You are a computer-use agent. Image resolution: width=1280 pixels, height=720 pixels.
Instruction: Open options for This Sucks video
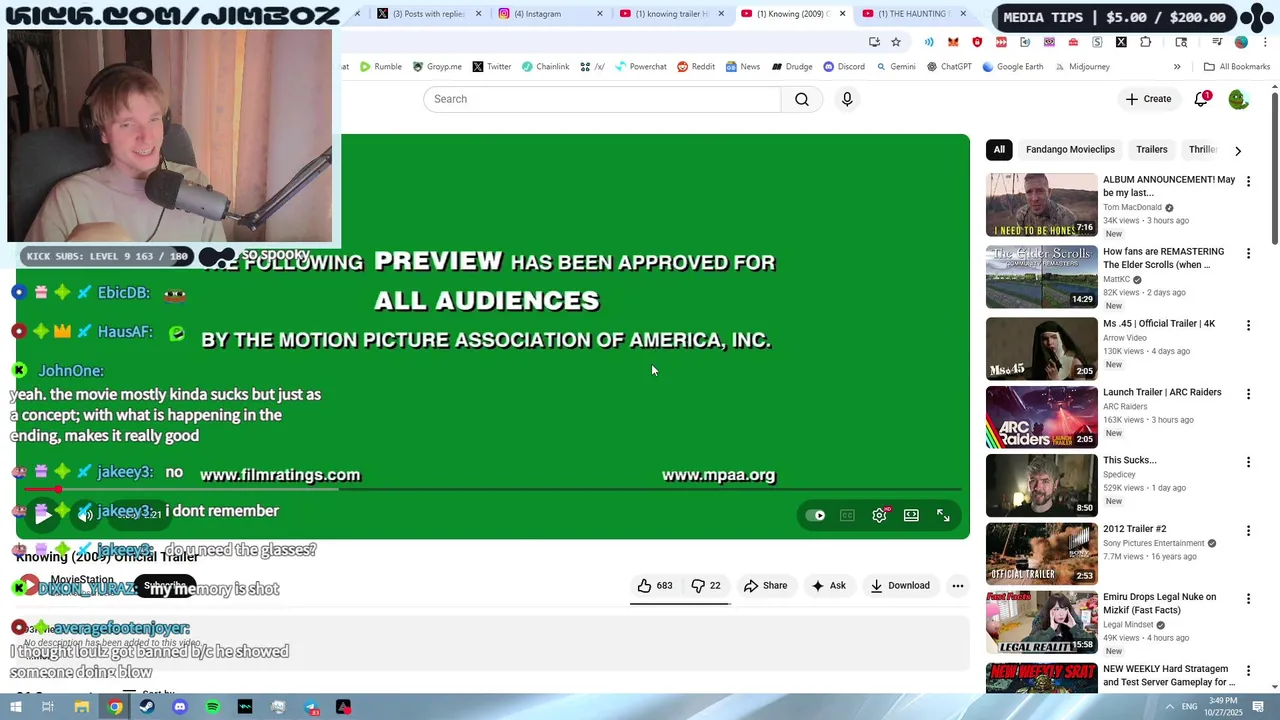pos(1248,462)
